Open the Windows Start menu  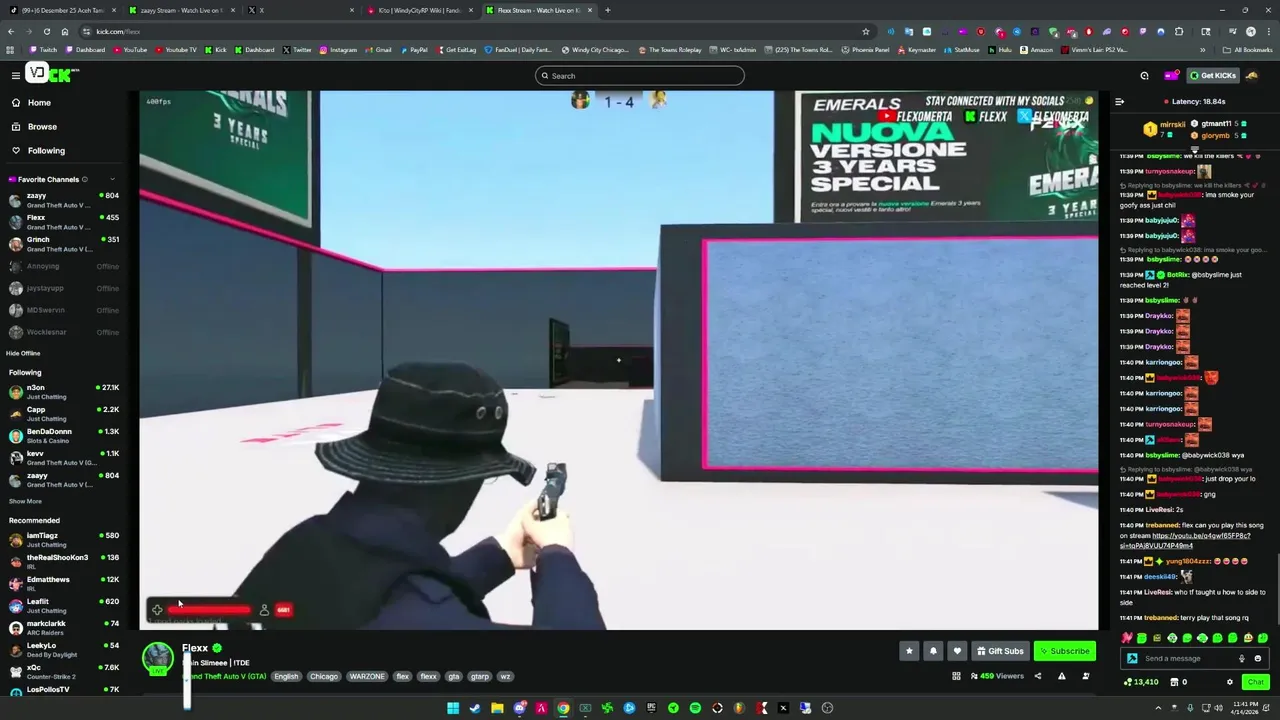coord(453,708)
